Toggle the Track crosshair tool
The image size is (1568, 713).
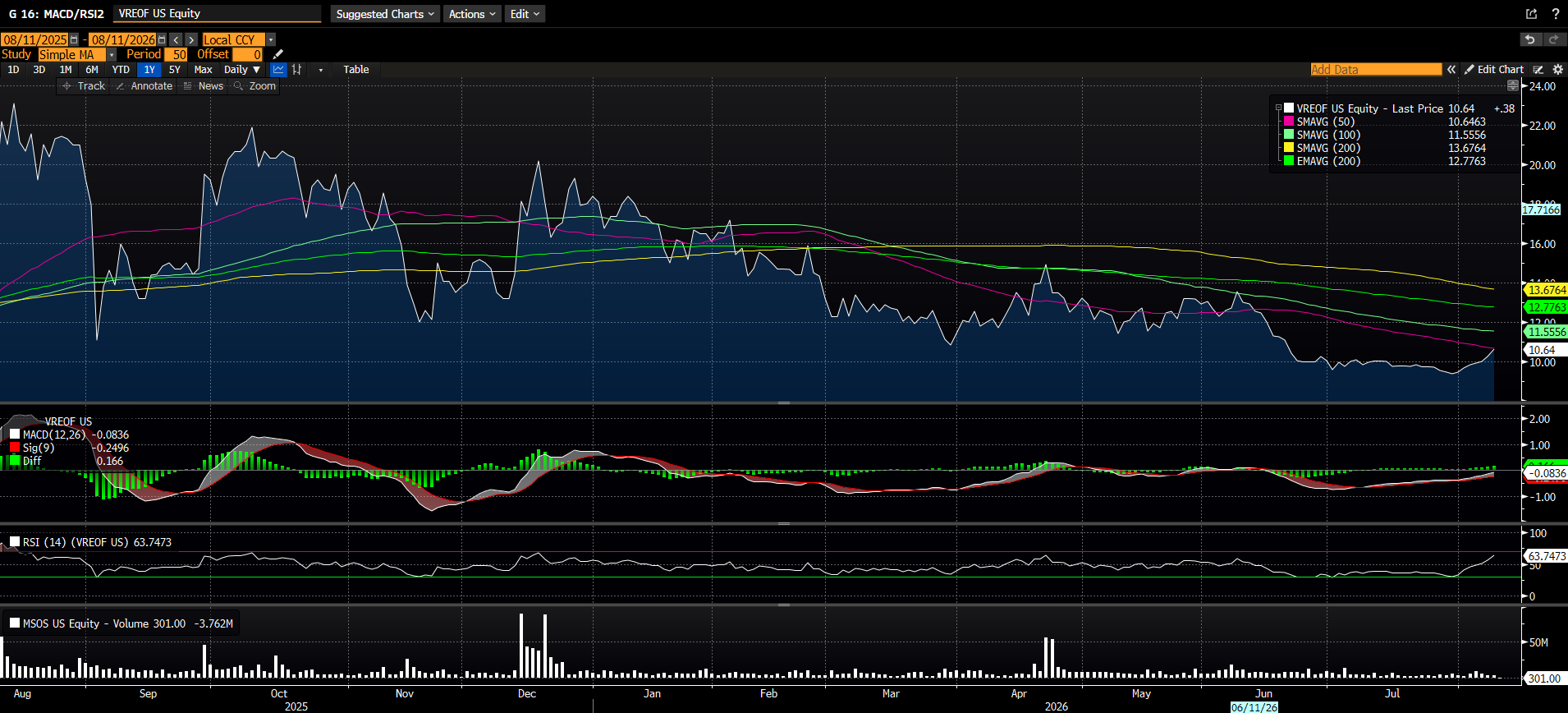click(x=84, y=86)
